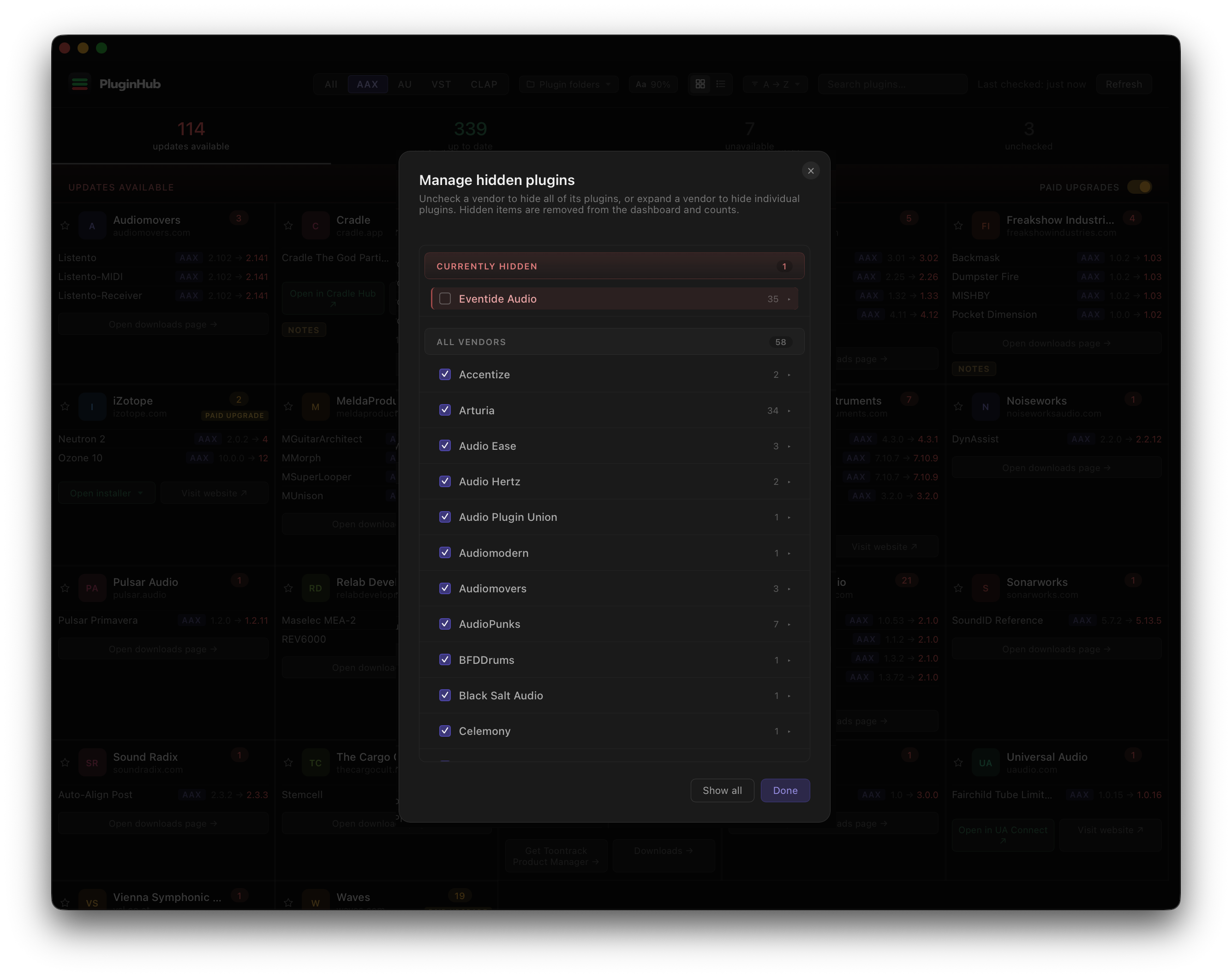This screenshot has width=1232, height=978.
Task: Collapse the All Vendors section header
Action: click(x=614, y=342)
